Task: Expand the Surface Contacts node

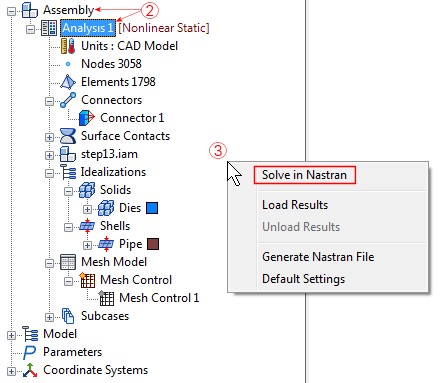Action: point(49,137)
